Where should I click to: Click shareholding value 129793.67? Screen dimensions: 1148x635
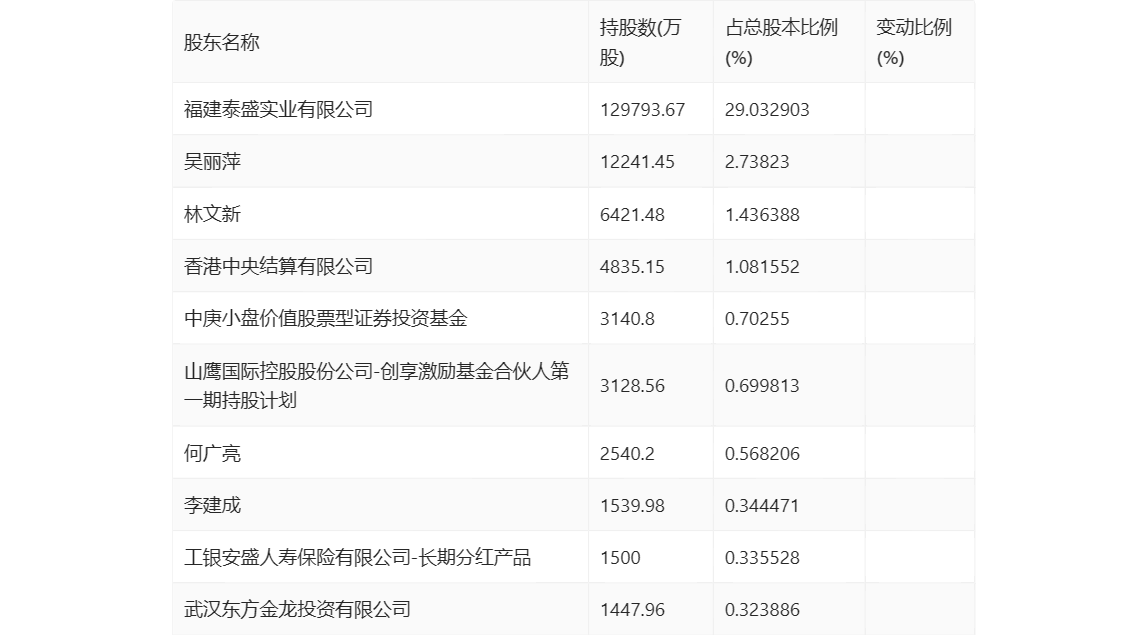tap(642, 110)
